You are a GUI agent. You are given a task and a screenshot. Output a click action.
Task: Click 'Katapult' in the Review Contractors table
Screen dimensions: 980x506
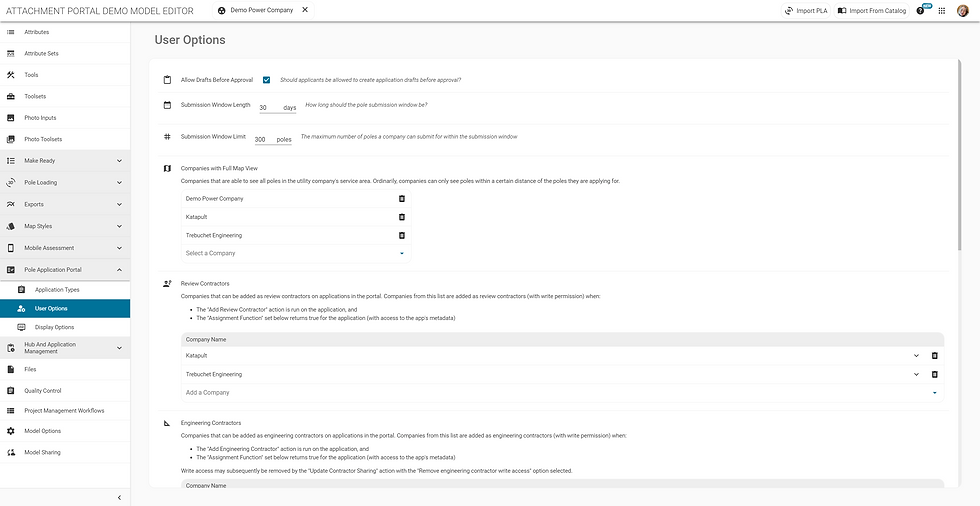point(196,355)
